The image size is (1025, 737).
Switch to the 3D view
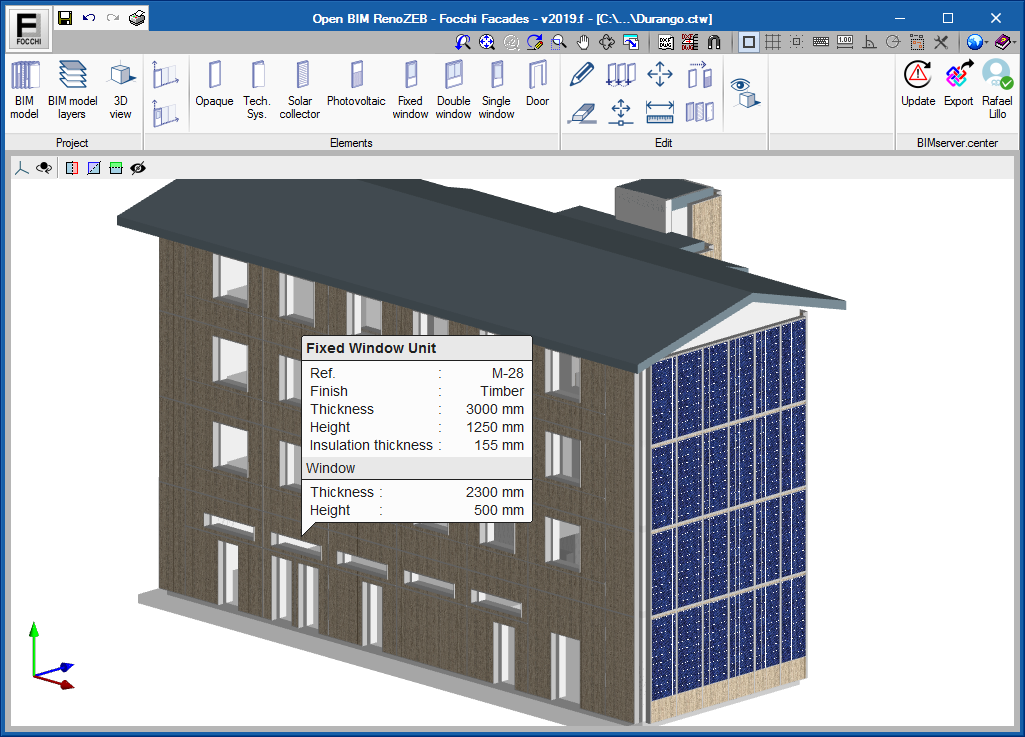(x=120, y=90)
